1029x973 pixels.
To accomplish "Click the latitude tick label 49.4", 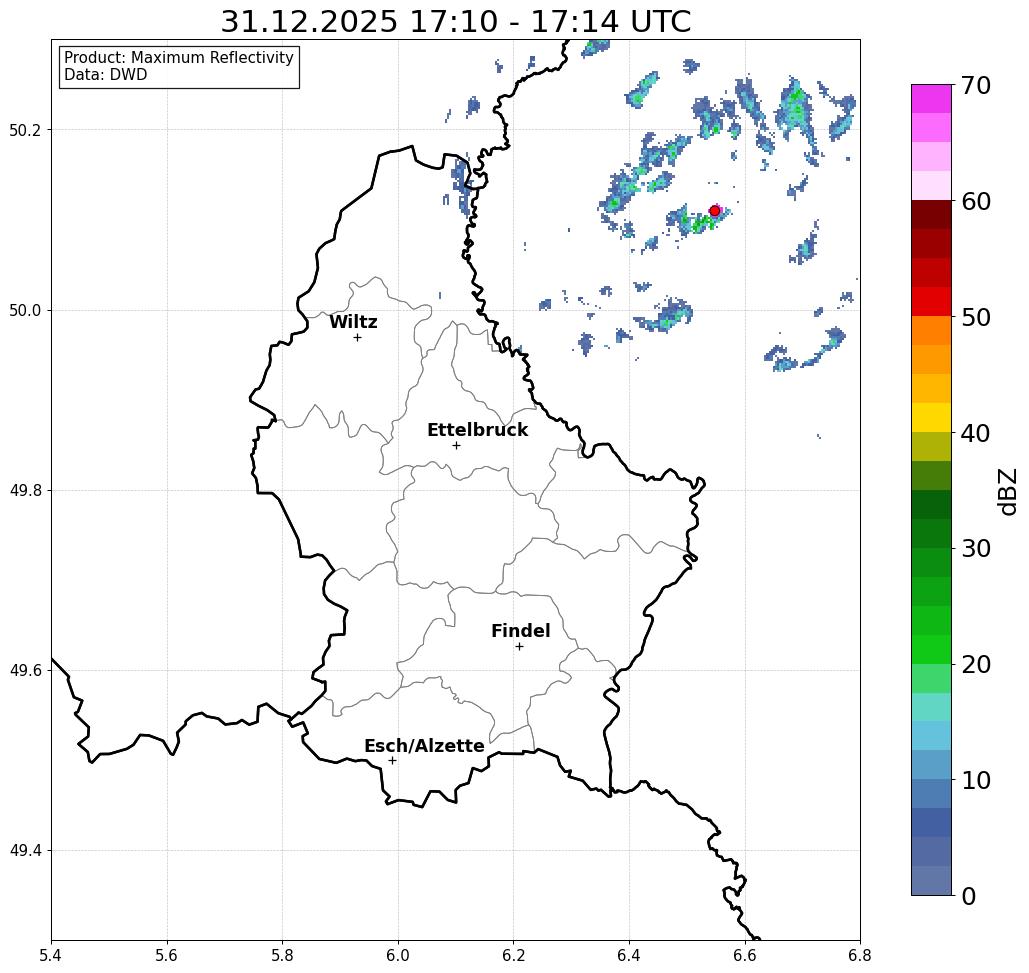I will pyautogui.click(x=25, y=851).
